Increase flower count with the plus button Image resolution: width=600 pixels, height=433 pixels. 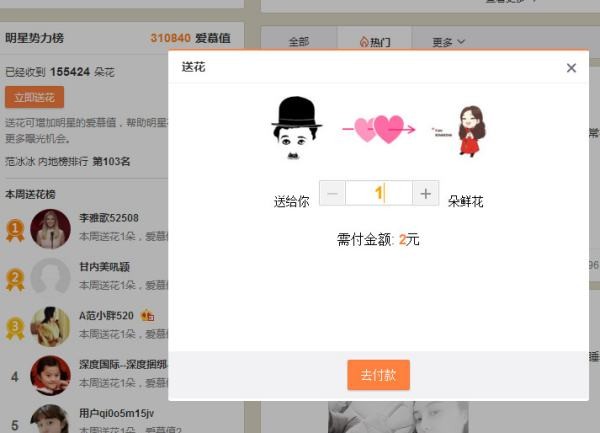(426, 194)
